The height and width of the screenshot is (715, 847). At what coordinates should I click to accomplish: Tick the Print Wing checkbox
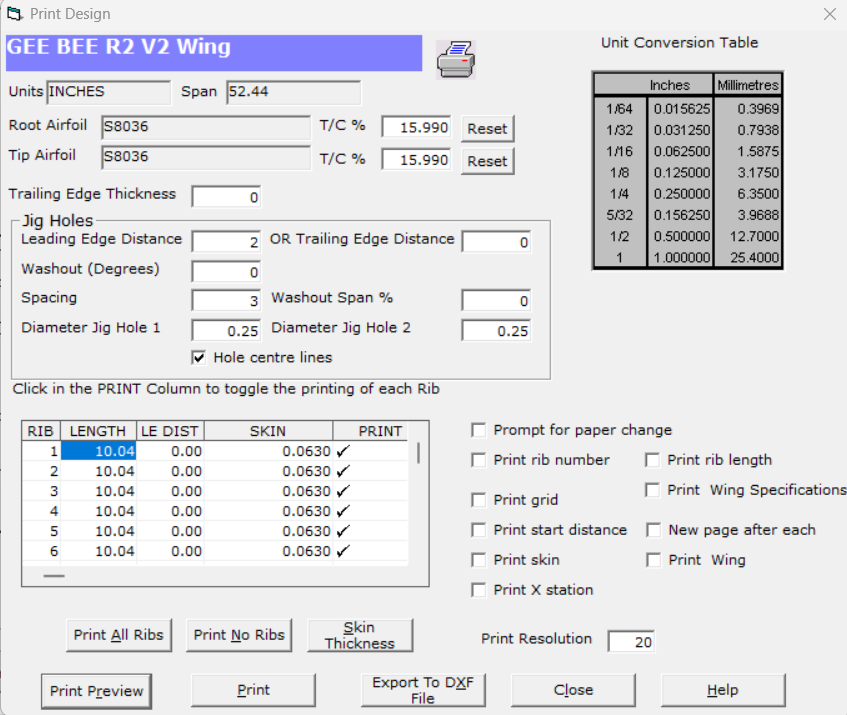654,560
